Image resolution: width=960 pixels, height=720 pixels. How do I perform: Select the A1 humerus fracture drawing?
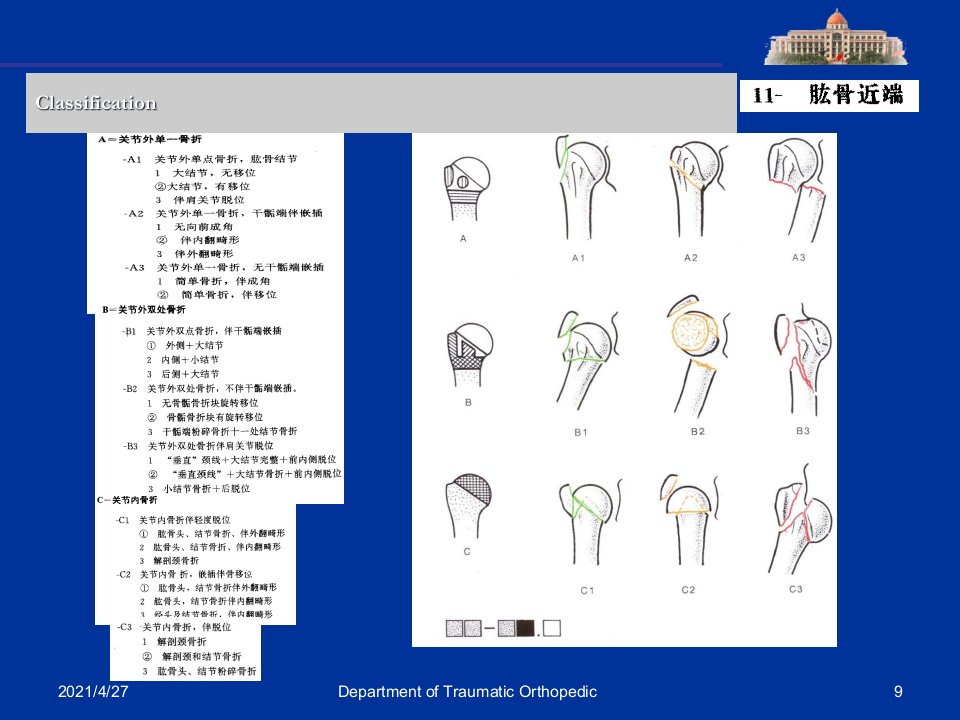[x=585, y=187]
